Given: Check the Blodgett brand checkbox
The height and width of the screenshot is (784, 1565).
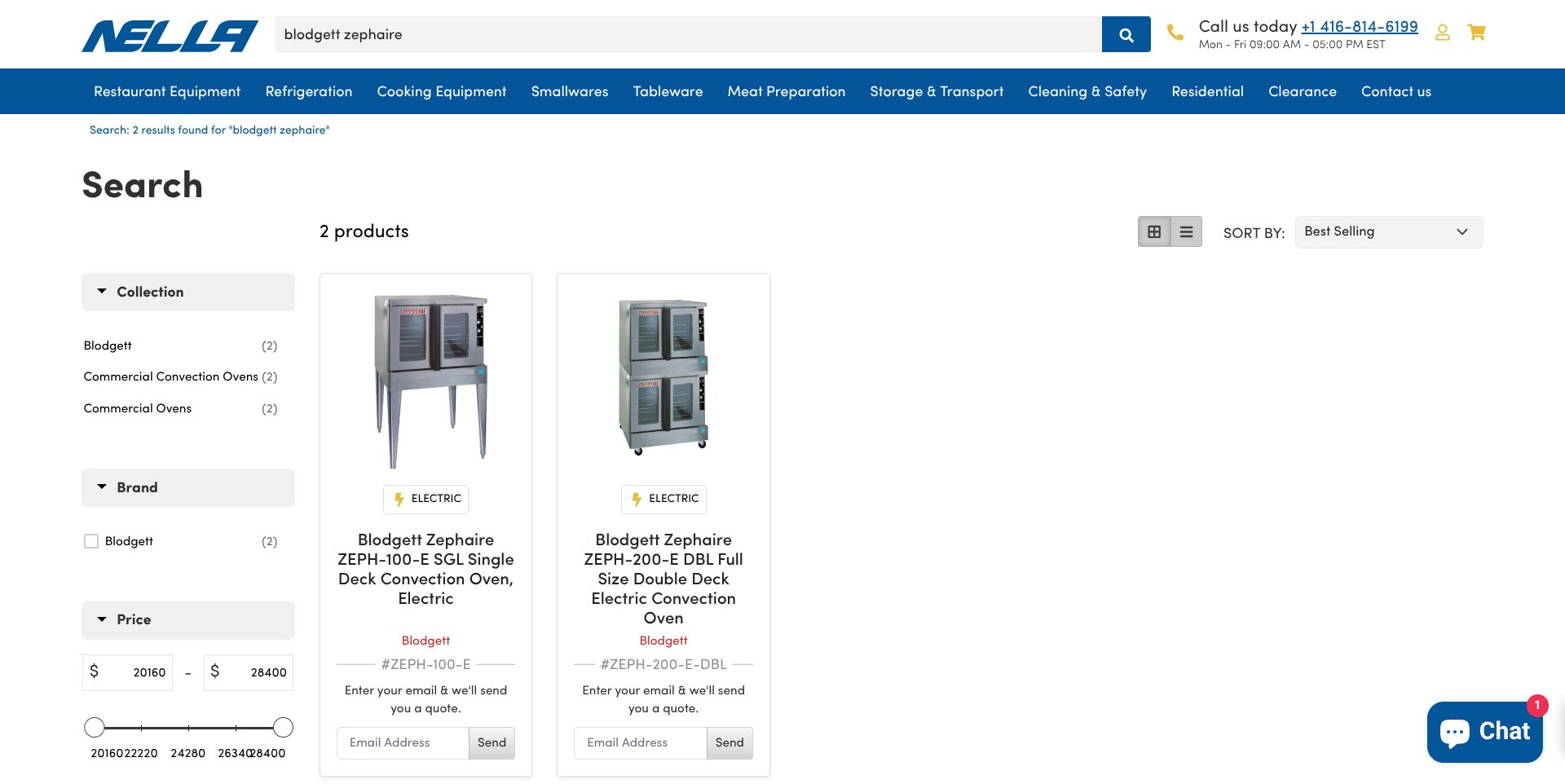Looking at the screenshot, I should [x=91, y=541].
